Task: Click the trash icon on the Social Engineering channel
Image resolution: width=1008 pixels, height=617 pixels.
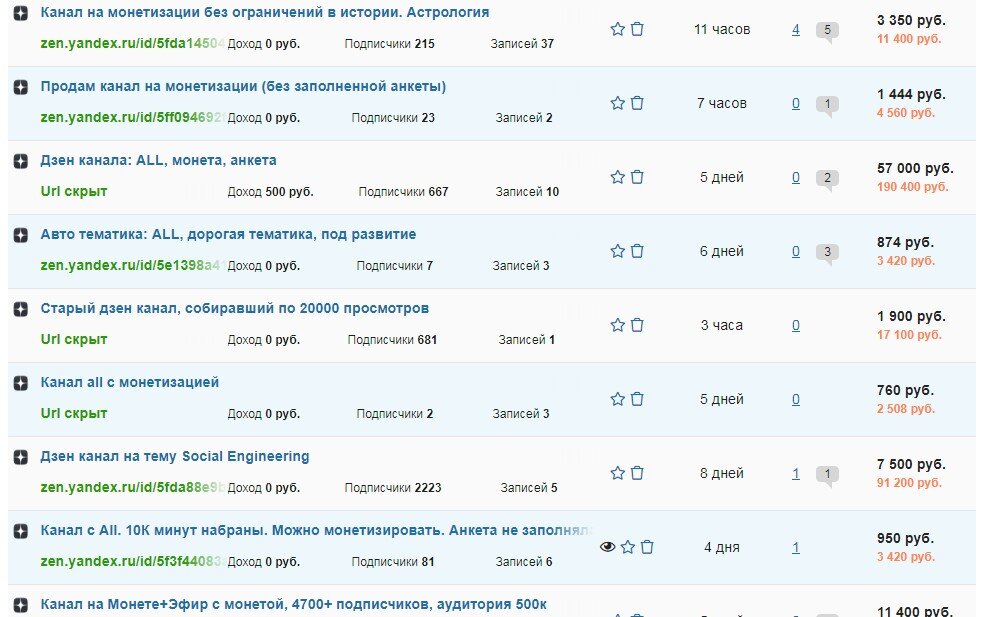Action: [638, 471]
